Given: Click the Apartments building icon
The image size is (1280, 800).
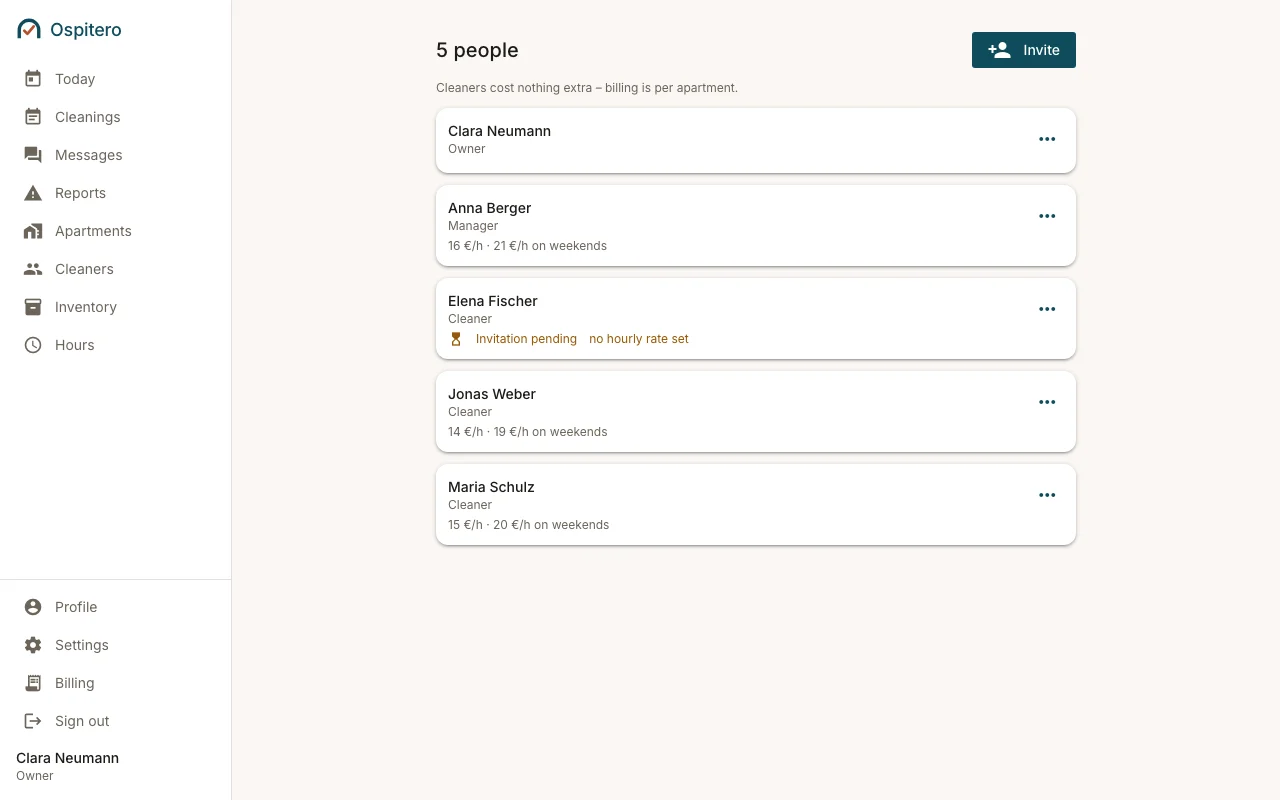Looking at the screenshot, I should click(33, 231).
